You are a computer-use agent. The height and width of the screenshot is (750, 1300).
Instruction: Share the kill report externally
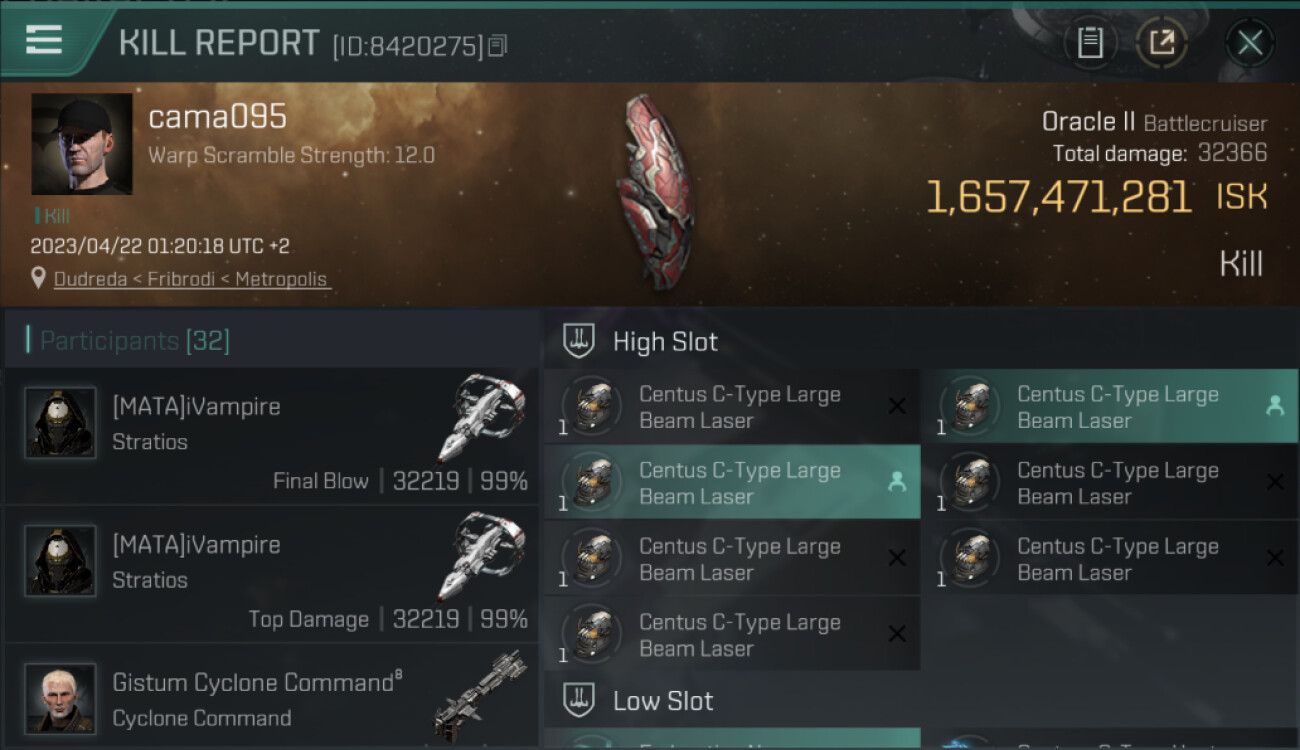(x=1162, y=43)
